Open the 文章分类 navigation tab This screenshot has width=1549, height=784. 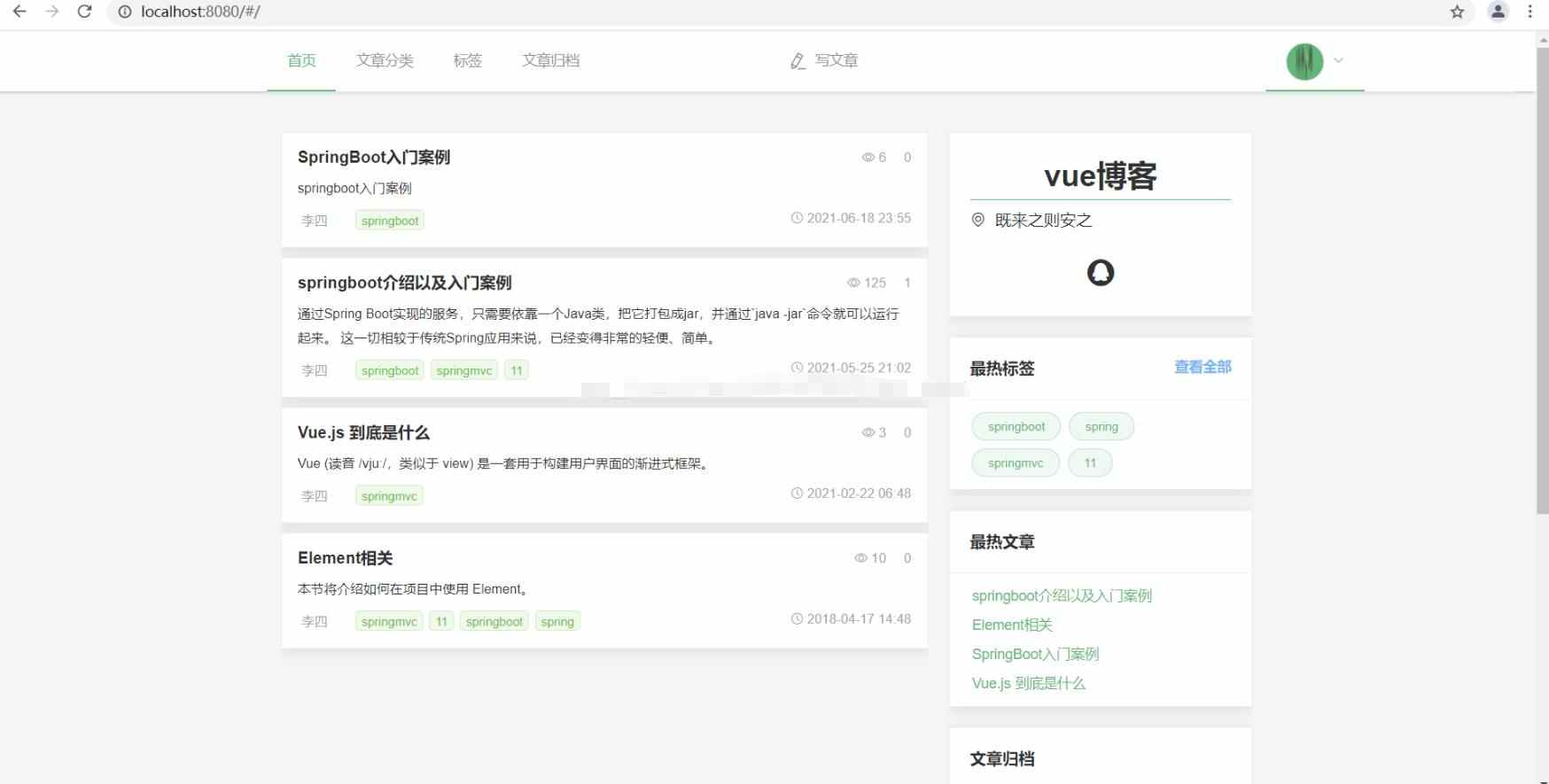tap(385, 60)
